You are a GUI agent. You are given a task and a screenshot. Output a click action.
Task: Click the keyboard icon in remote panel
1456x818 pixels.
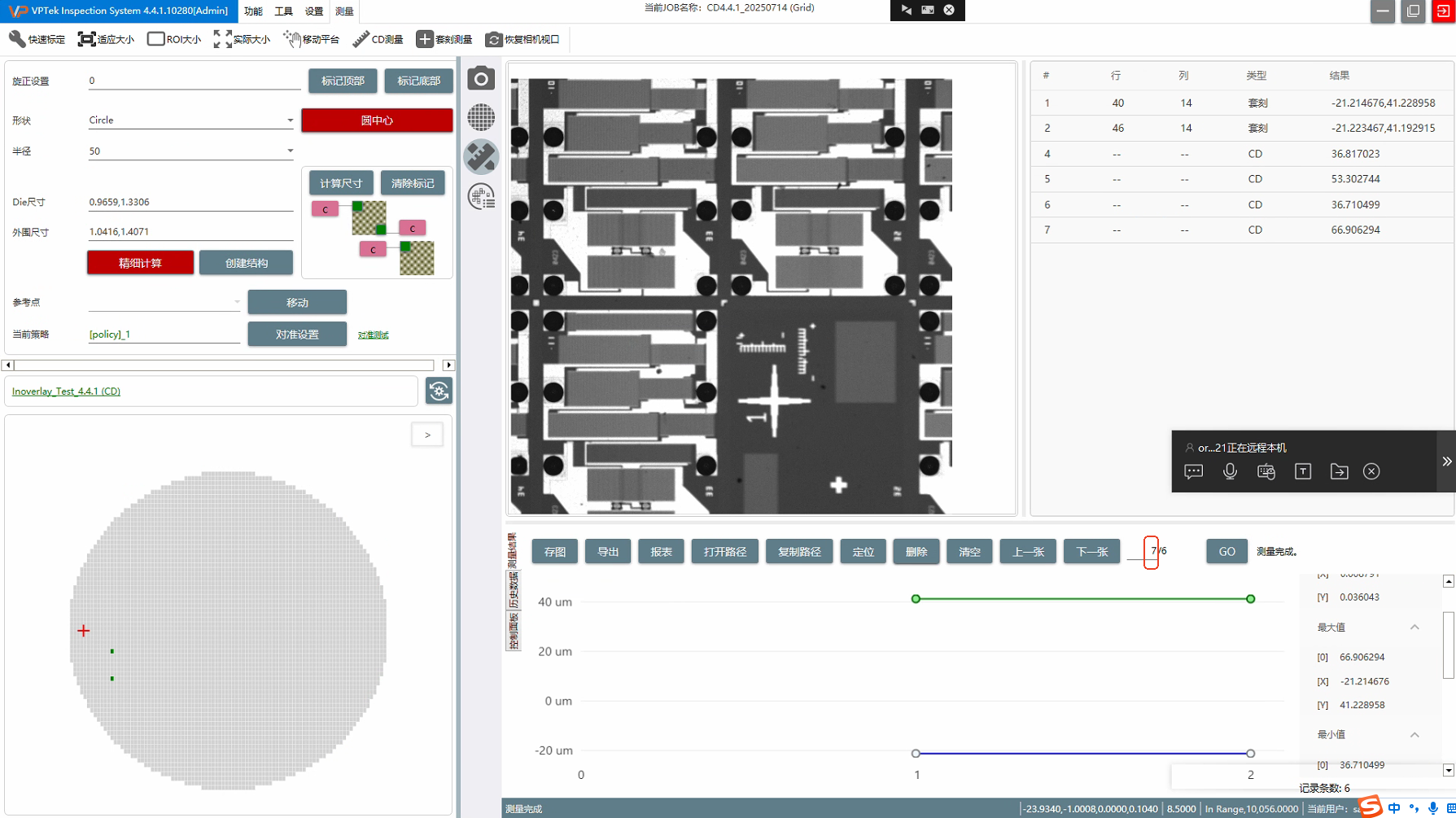click(x=1266, y=471)
